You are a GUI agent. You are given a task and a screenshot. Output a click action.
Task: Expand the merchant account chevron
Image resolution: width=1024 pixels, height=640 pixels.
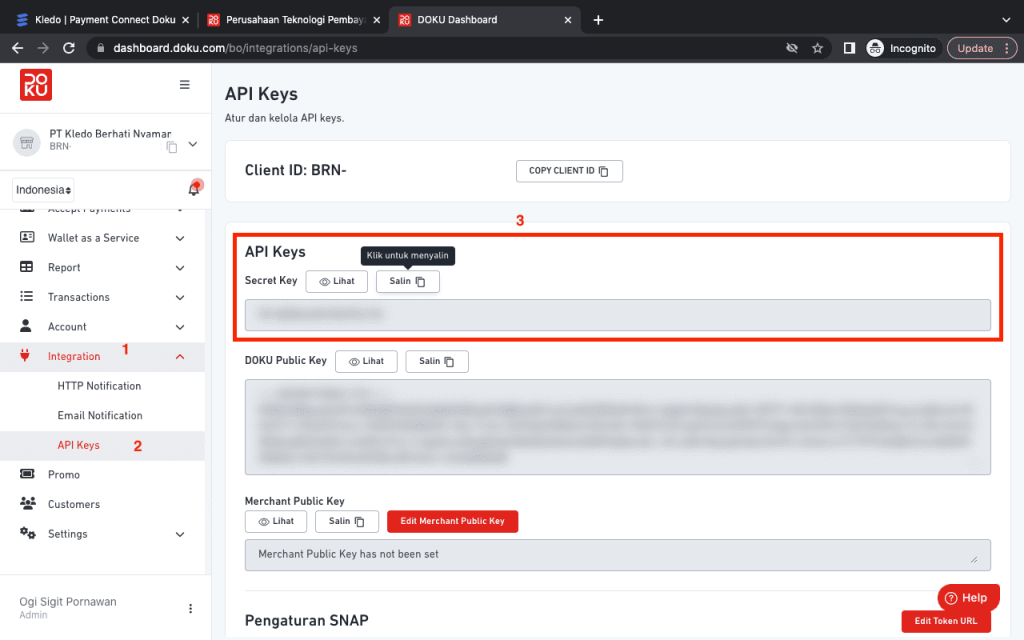[193, 144]
